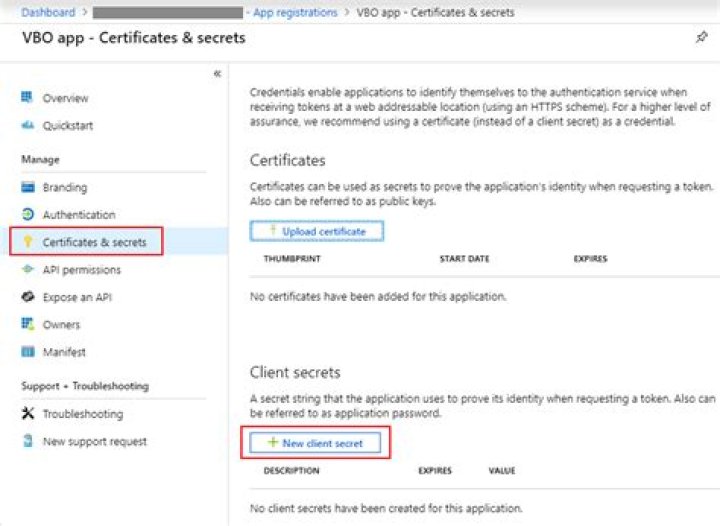720x526 pixels.
Task: Click the Quickstart cloud icon
Action: coord(28,125)
